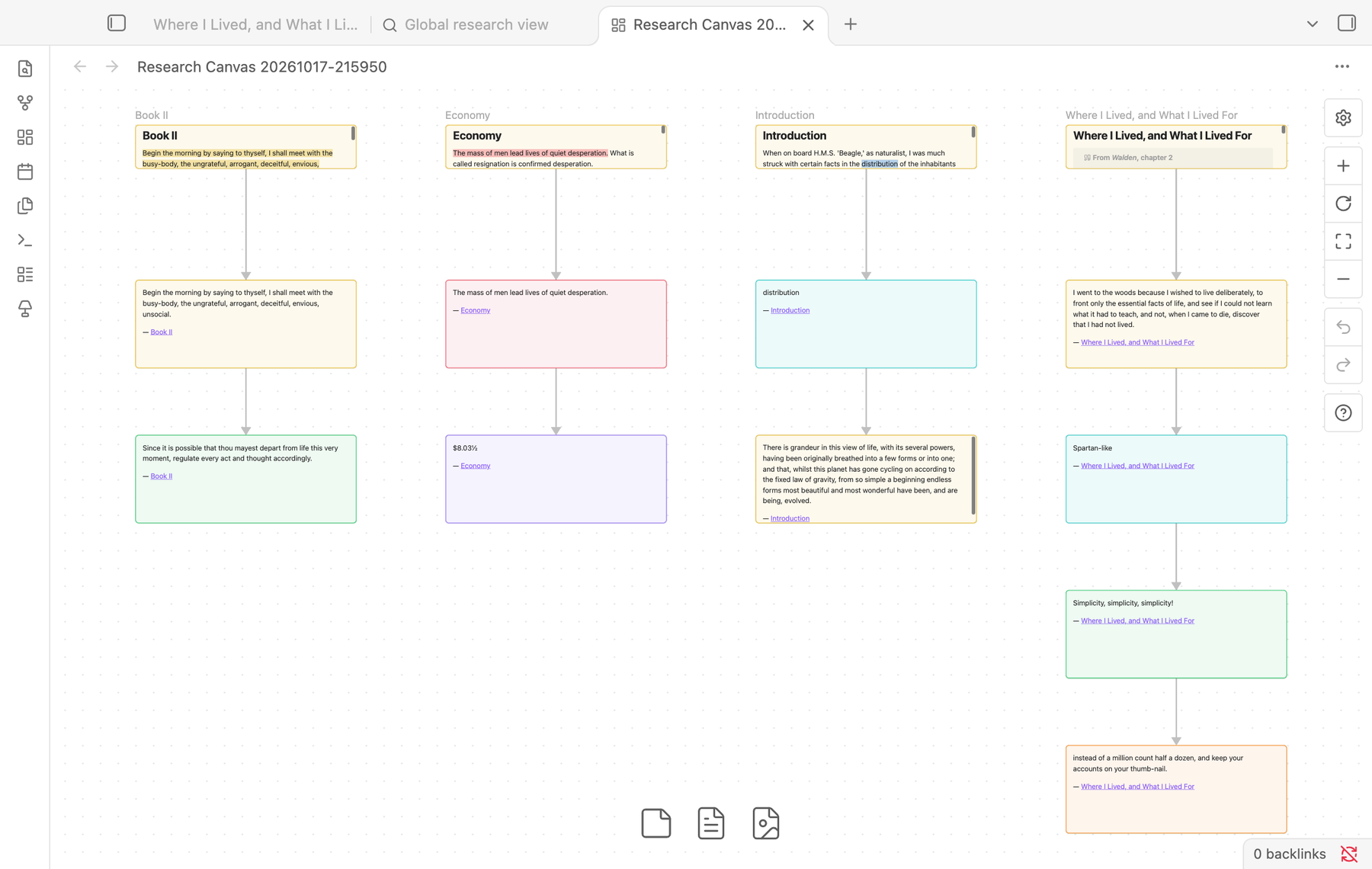Toggle the right sidebar panel
The height and width of the screenshot is (869, 1372).
pyautogui.click(x=1347, y=24)
